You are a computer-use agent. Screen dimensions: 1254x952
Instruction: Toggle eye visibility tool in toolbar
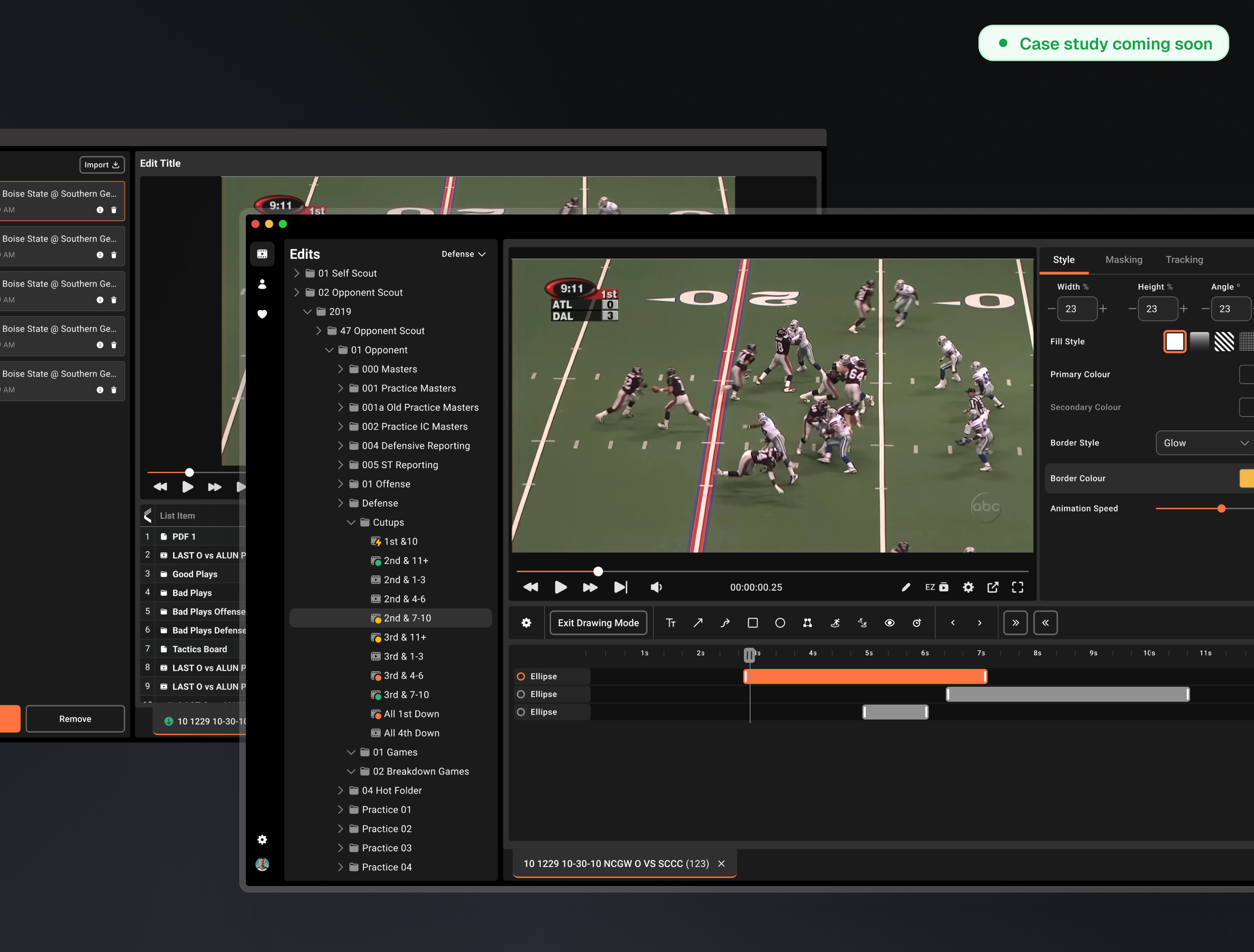pos(889,622)
